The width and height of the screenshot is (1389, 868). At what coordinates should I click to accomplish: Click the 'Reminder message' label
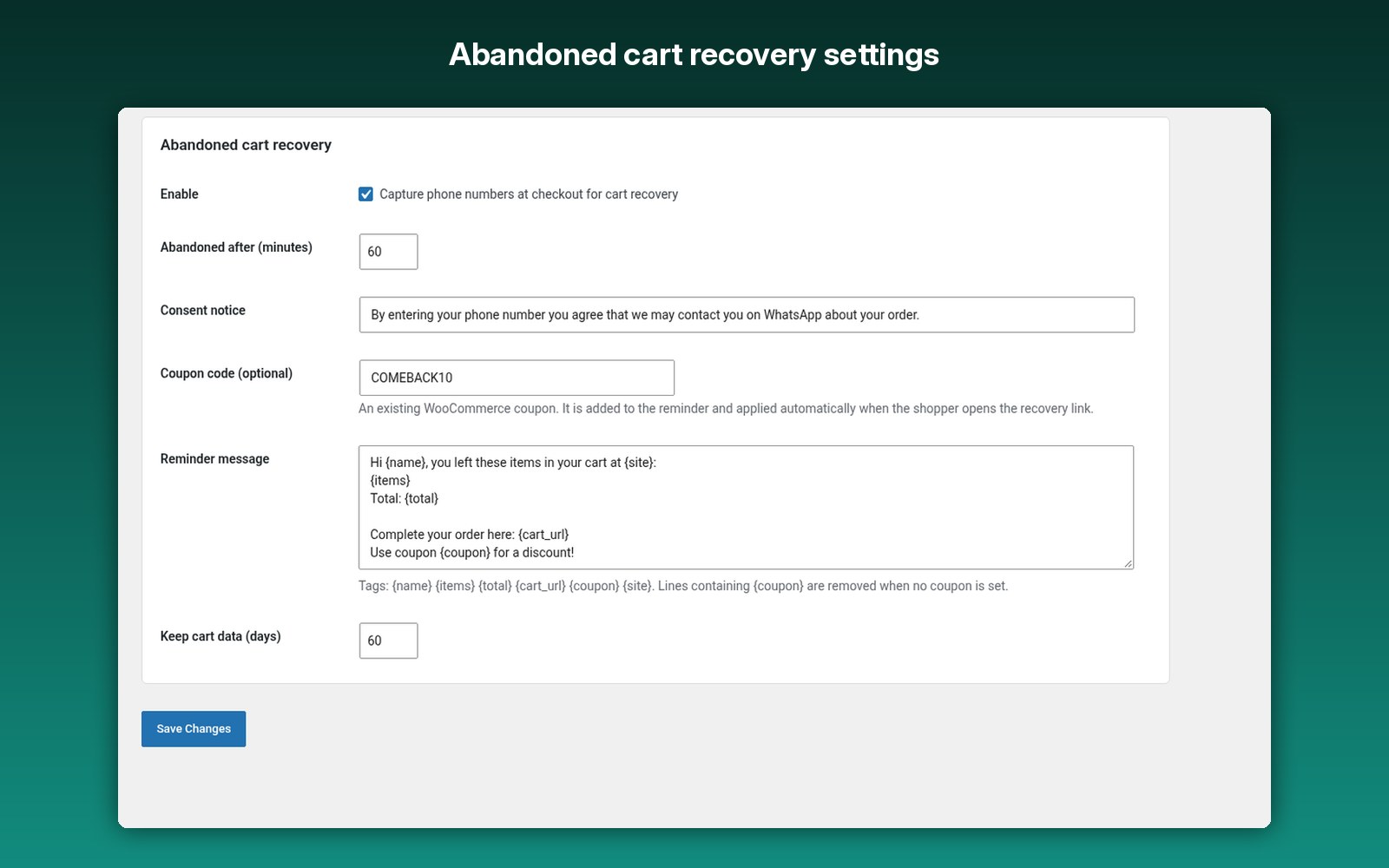coord(214,458)
